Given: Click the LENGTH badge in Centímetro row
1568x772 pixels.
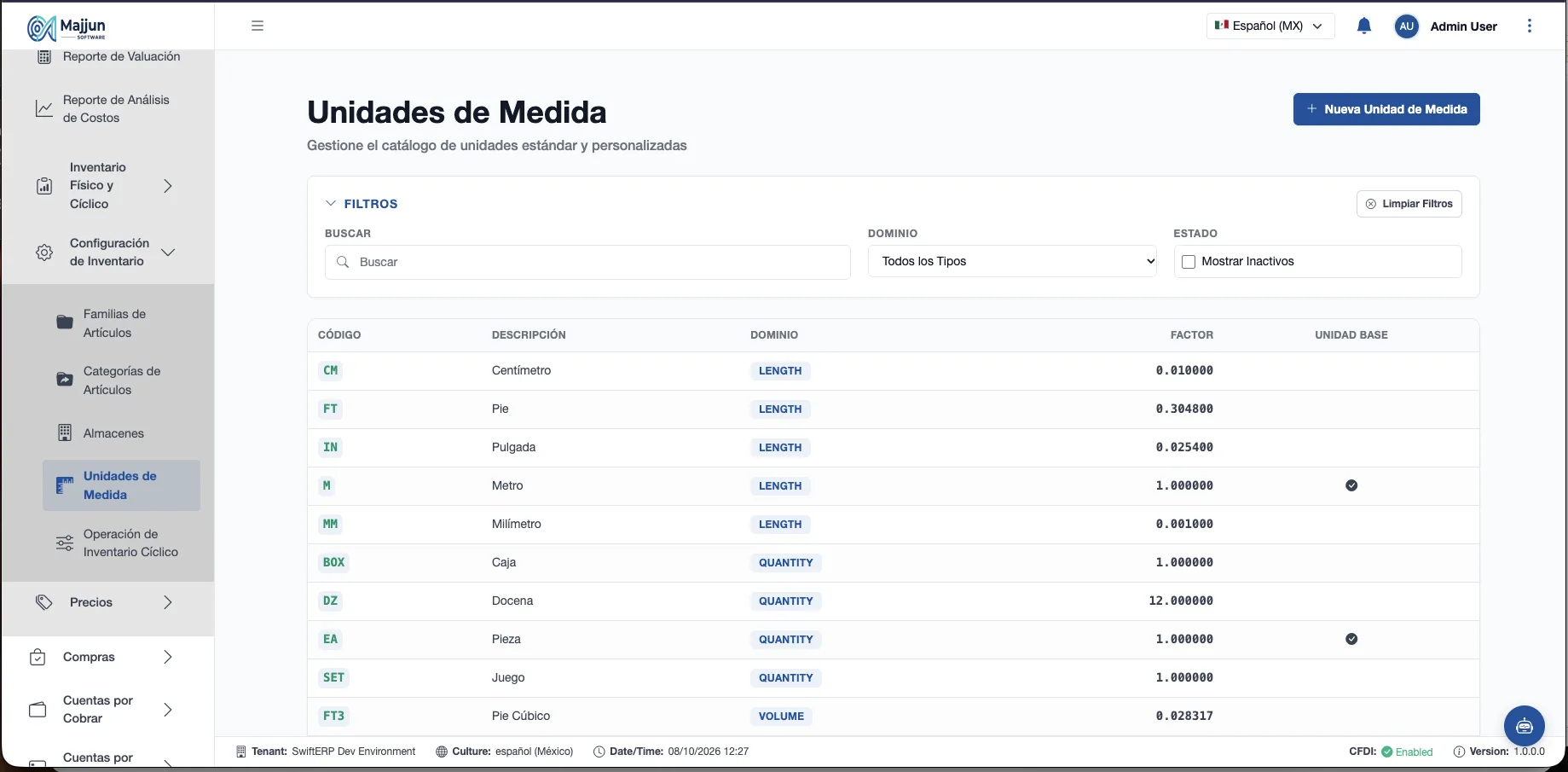Looking at the screenshot, I should click(x=780, y=370).
